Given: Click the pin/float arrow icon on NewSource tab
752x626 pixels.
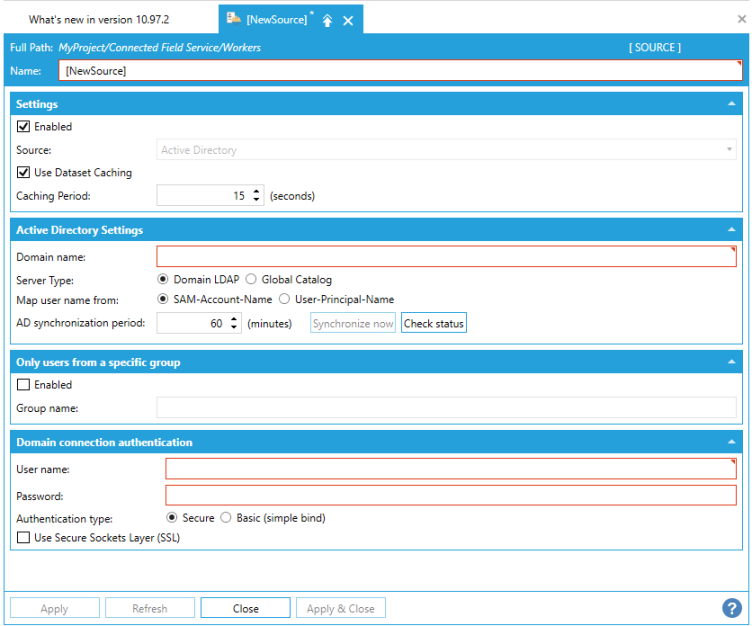Looking at the screenshot, I should (327, 20).
